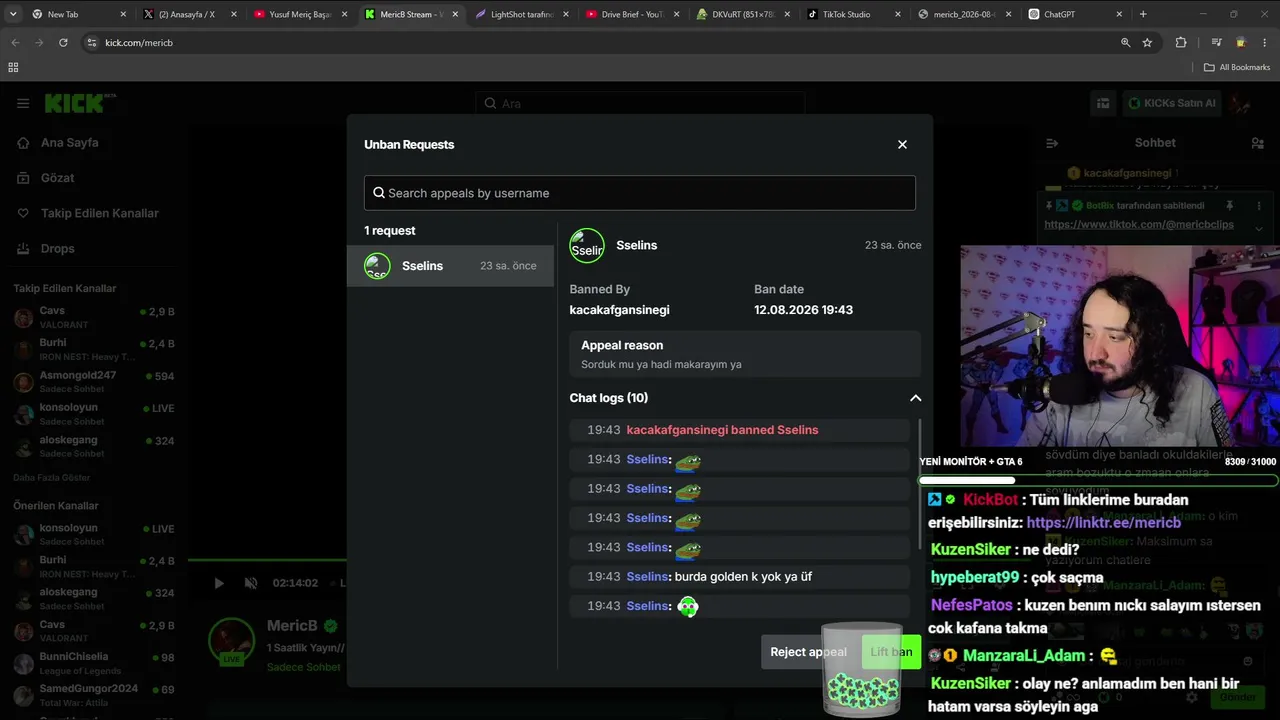Open the BunniChiselia recommended channel
1280x720 pixels.
(x=94, y=663)
